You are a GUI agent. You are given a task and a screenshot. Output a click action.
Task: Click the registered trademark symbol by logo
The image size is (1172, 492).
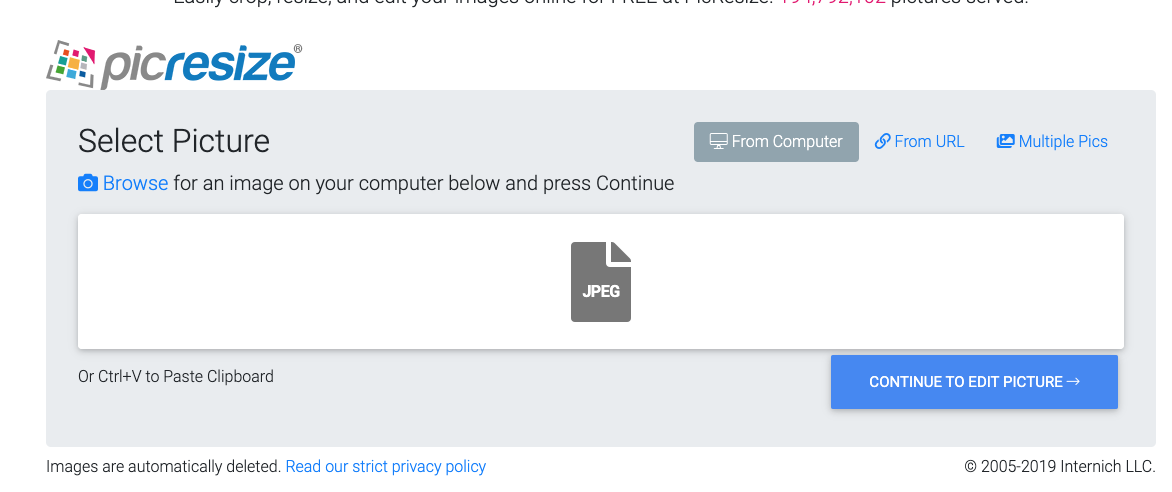click(297, 49)
